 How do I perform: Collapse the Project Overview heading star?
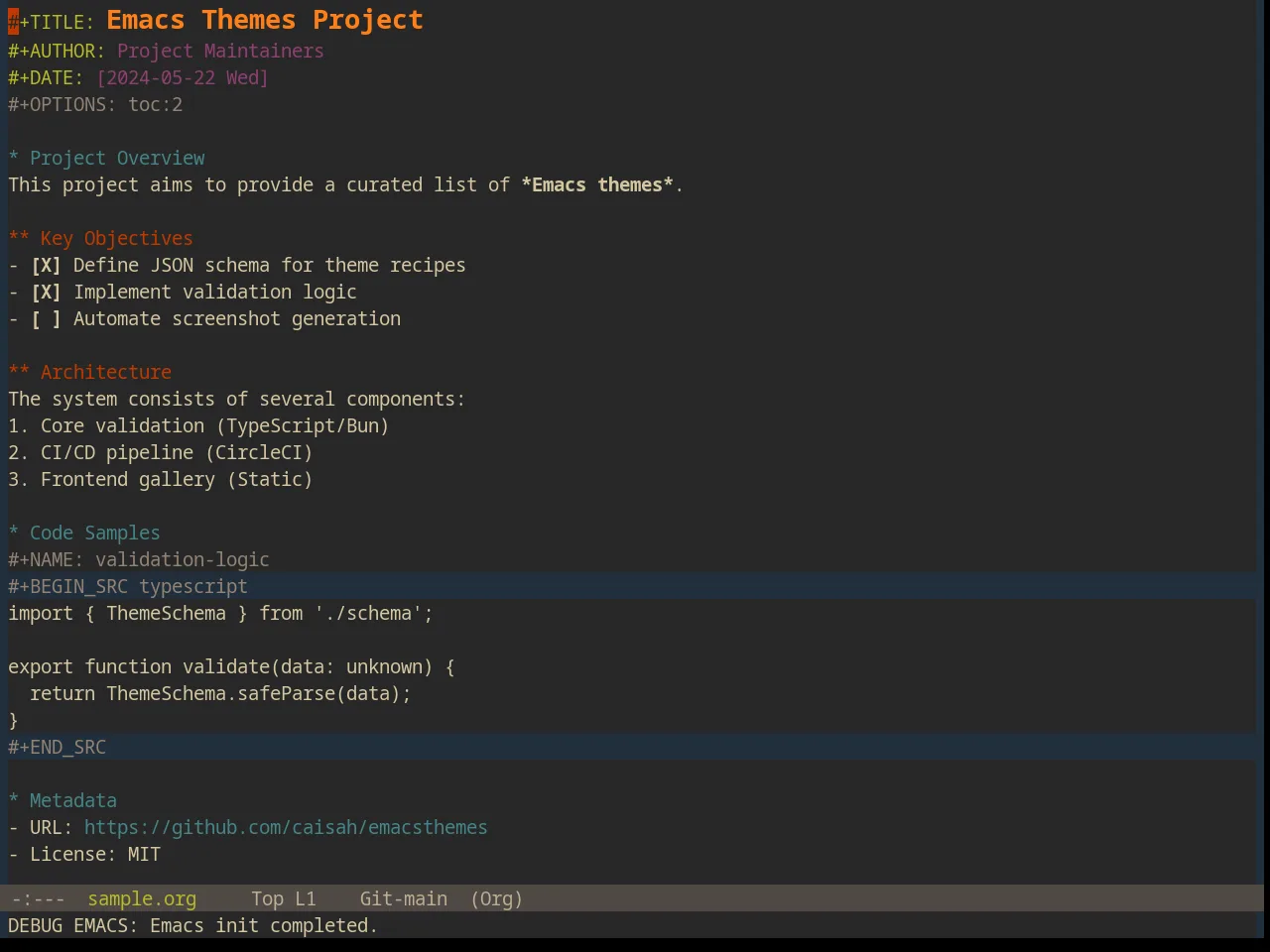point(14,159)
